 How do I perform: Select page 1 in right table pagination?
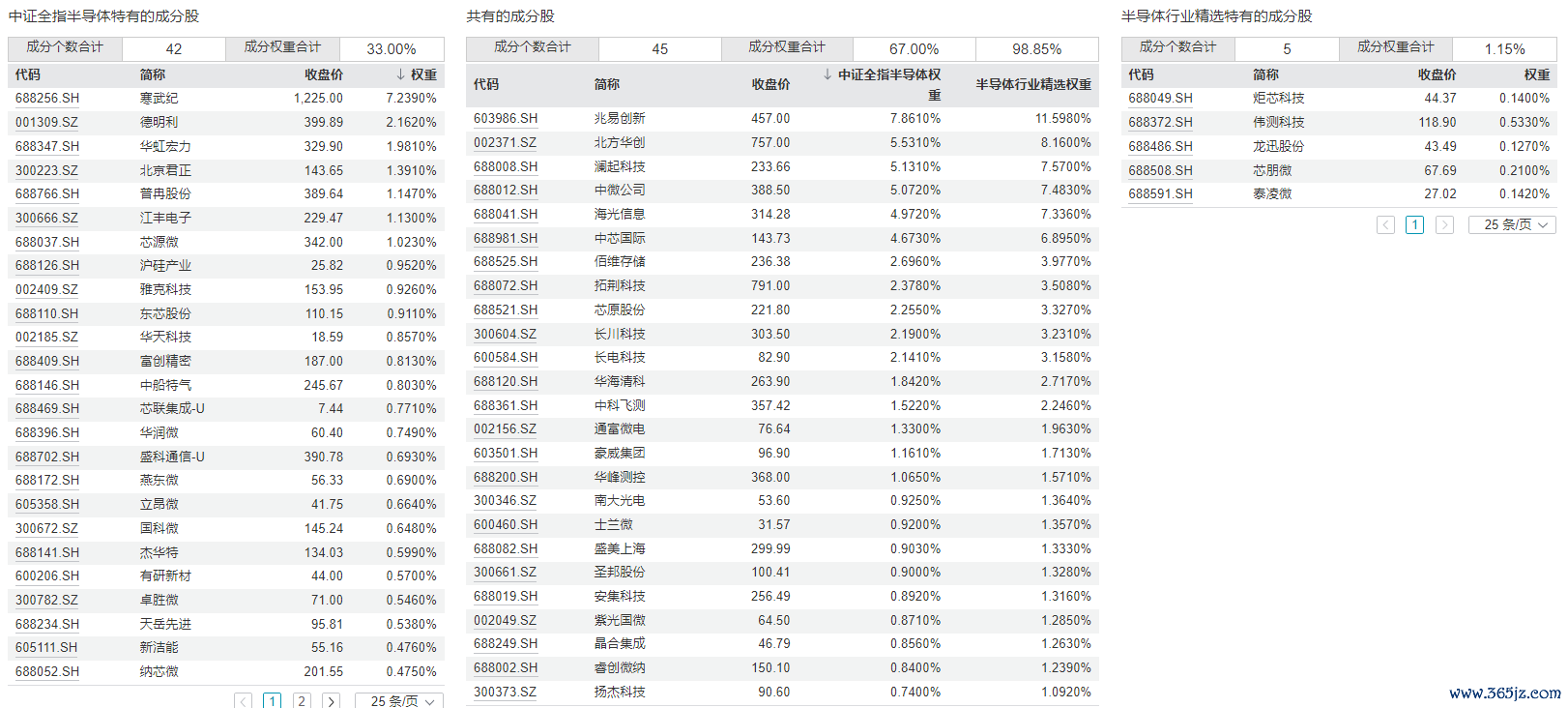pyautogui.click(x=1414, y=224)
